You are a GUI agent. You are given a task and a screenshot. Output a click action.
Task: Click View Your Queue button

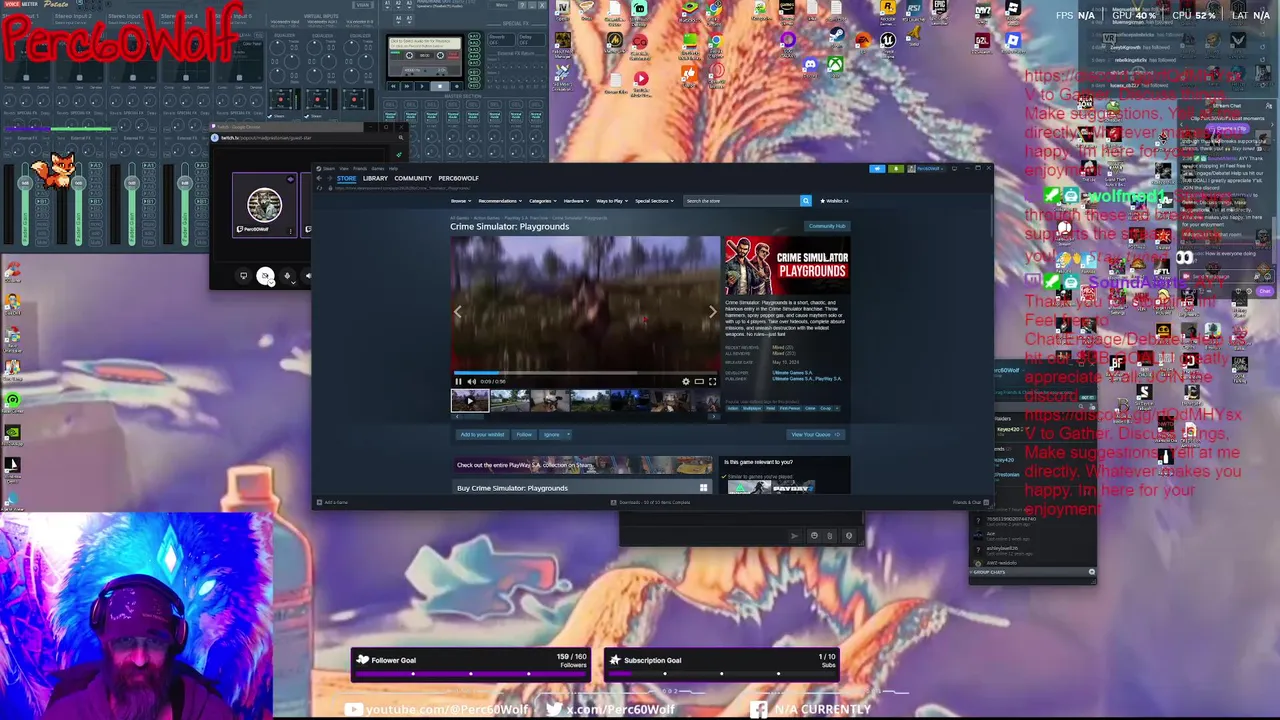(816, 435)
